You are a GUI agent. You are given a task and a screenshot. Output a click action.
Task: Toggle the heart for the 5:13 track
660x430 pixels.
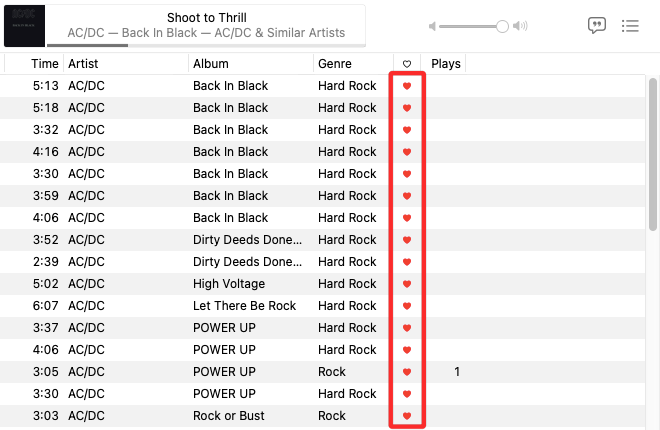[407, 86]
